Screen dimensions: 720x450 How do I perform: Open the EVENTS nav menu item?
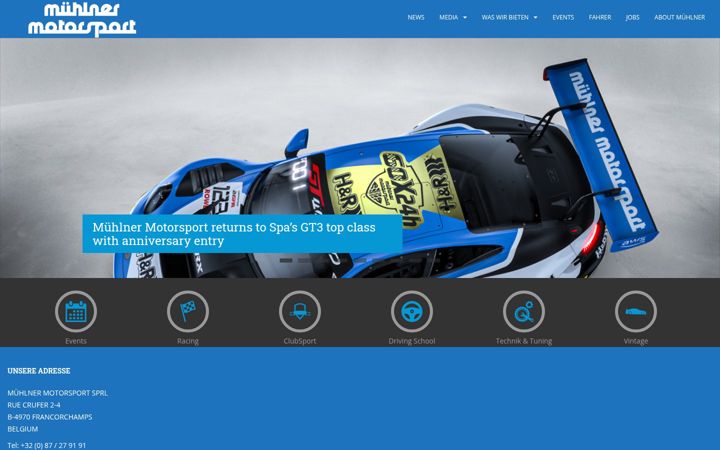click(x=563, y=17)
